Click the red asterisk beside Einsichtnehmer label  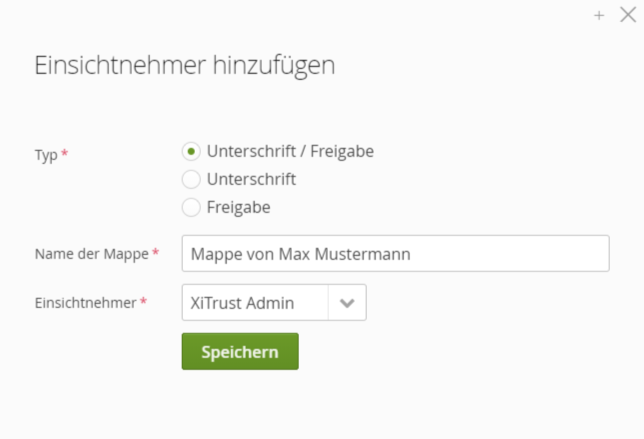[x=143, y=302]
